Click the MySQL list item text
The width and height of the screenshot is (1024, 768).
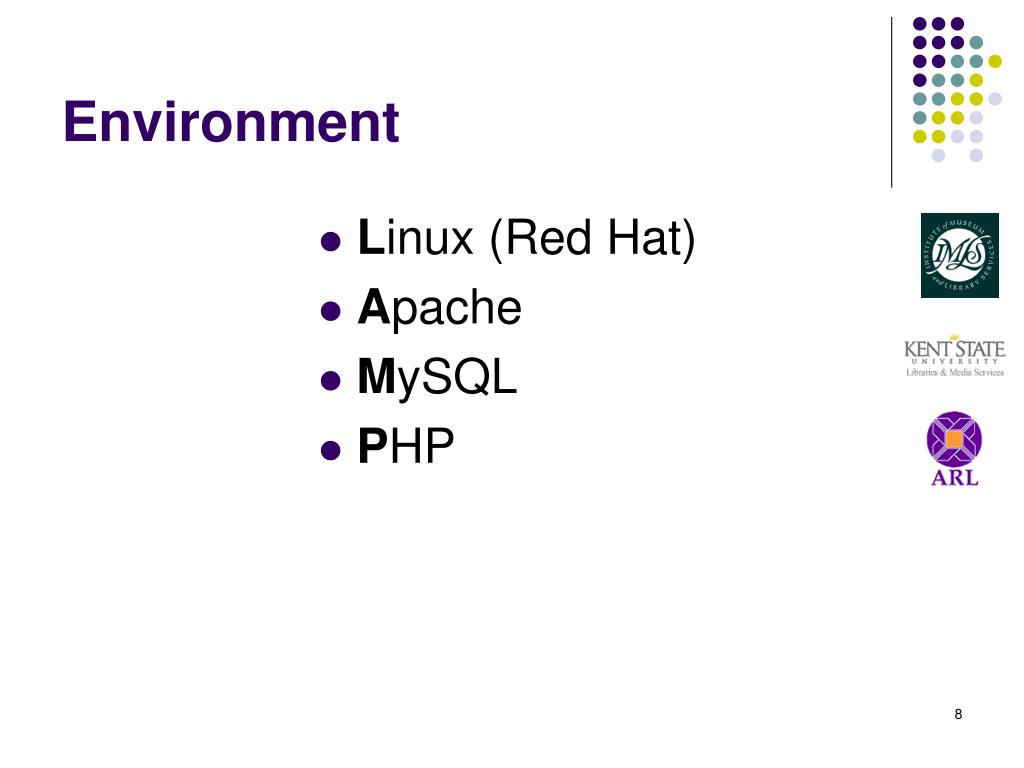click(438, 379)
